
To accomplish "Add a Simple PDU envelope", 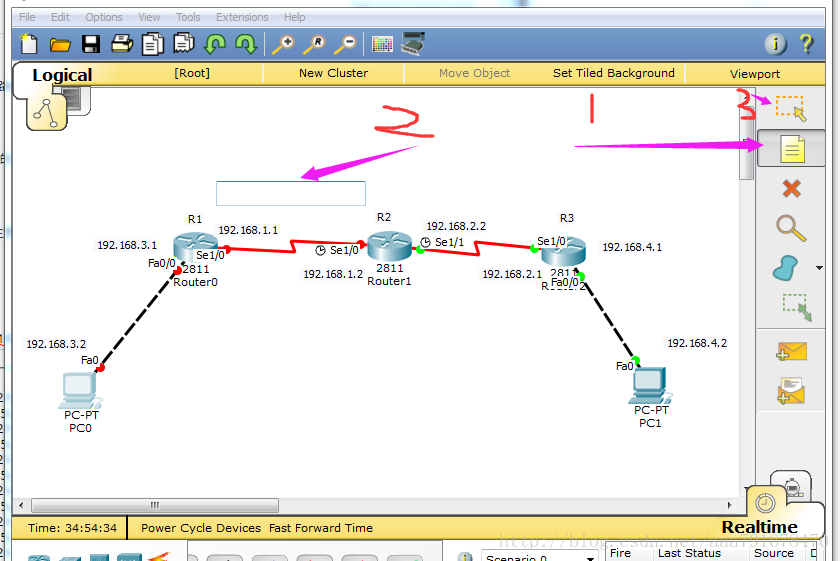I will pos(791,351).
